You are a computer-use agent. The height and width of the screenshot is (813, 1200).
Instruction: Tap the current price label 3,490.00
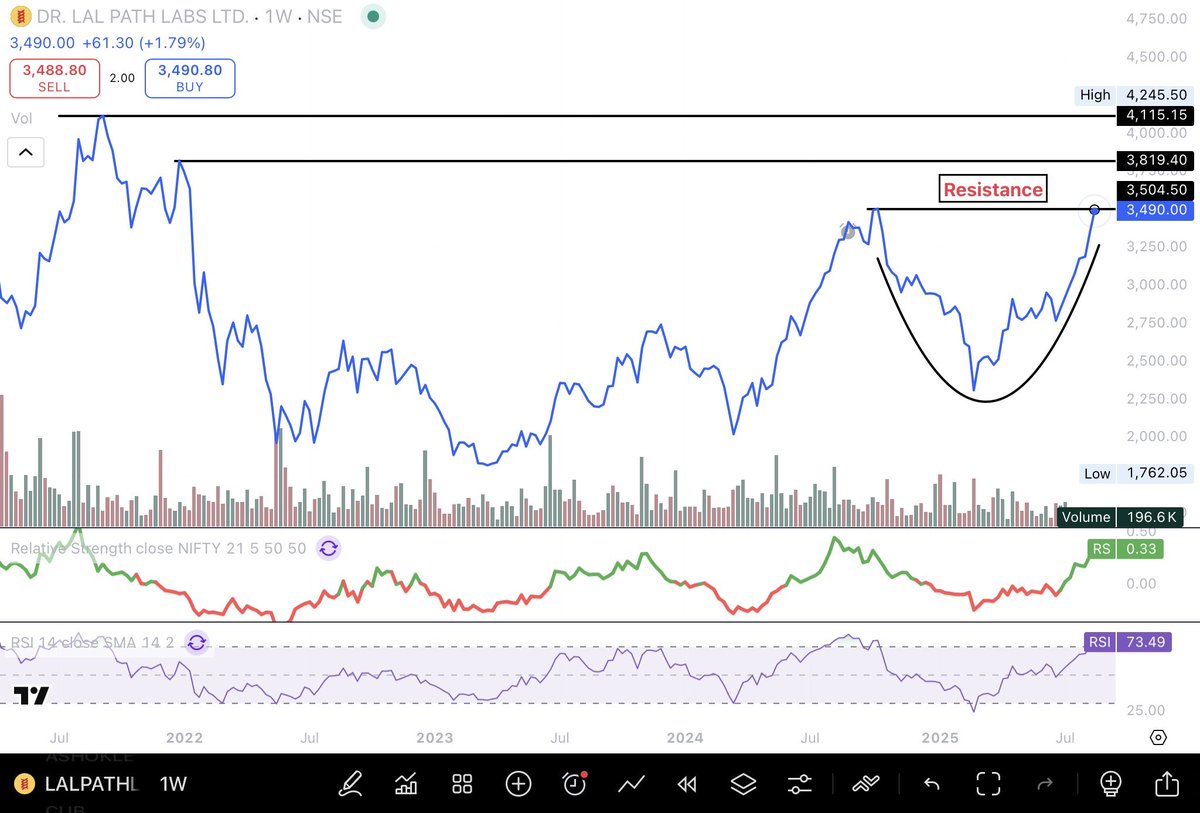pyautogui.click(x=1155, y=210)
